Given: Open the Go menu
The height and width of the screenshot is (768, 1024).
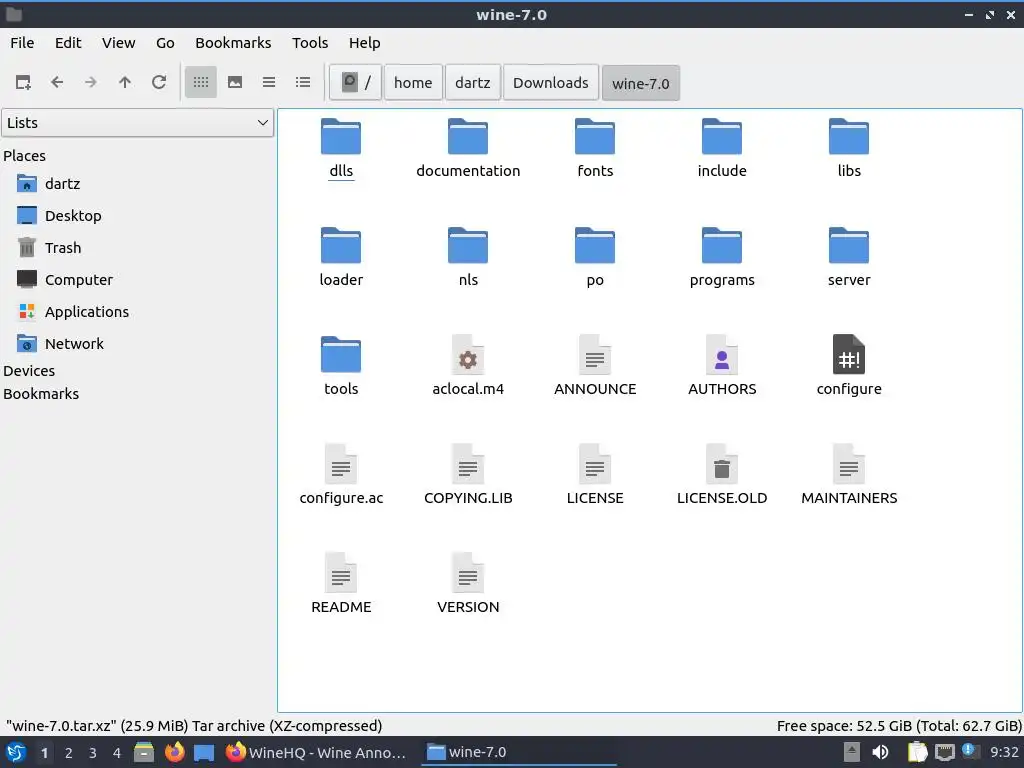Looking at the screenshot, I should [x=165, y=43].
